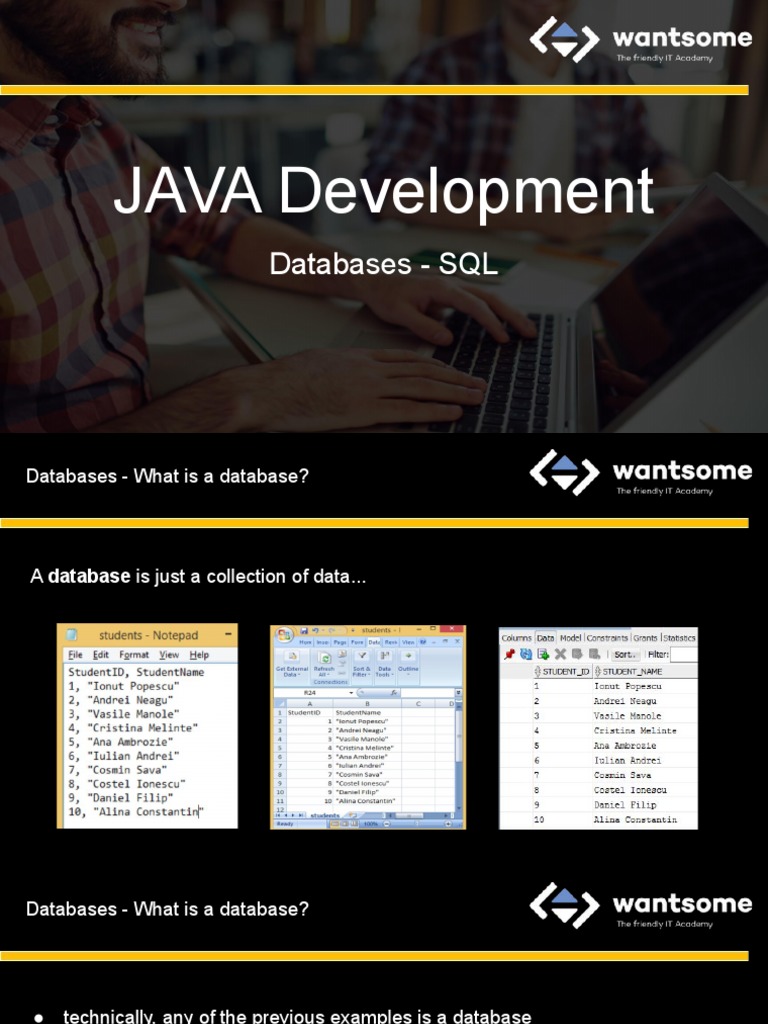
Task: Click the Databases - SQL subtitle
Action: [384, 264]
